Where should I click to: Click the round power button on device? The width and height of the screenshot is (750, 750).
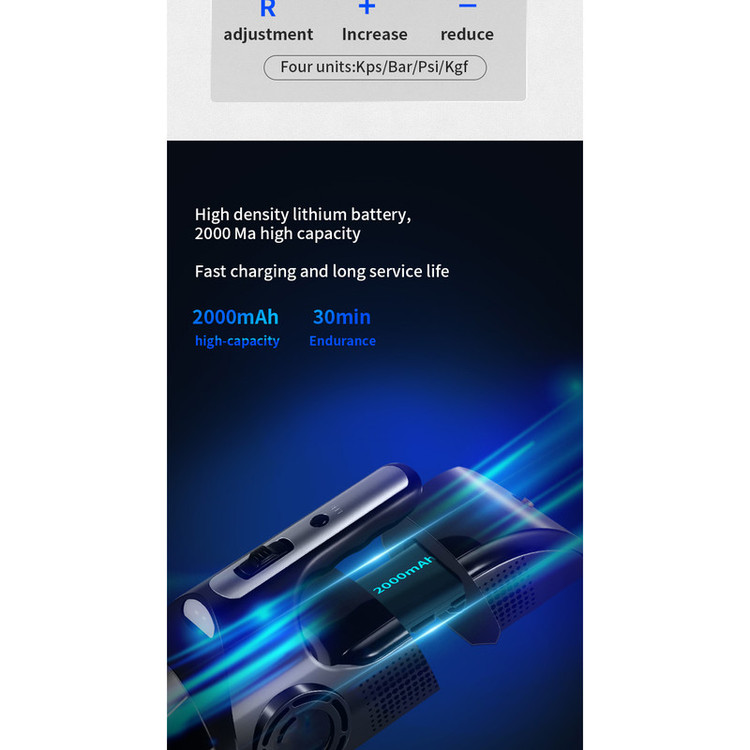tap(319, 521)
